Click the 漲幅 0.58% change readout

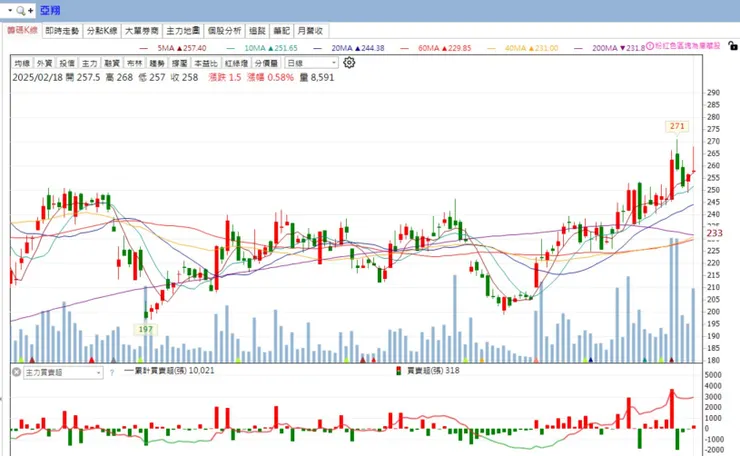[270, 77]
